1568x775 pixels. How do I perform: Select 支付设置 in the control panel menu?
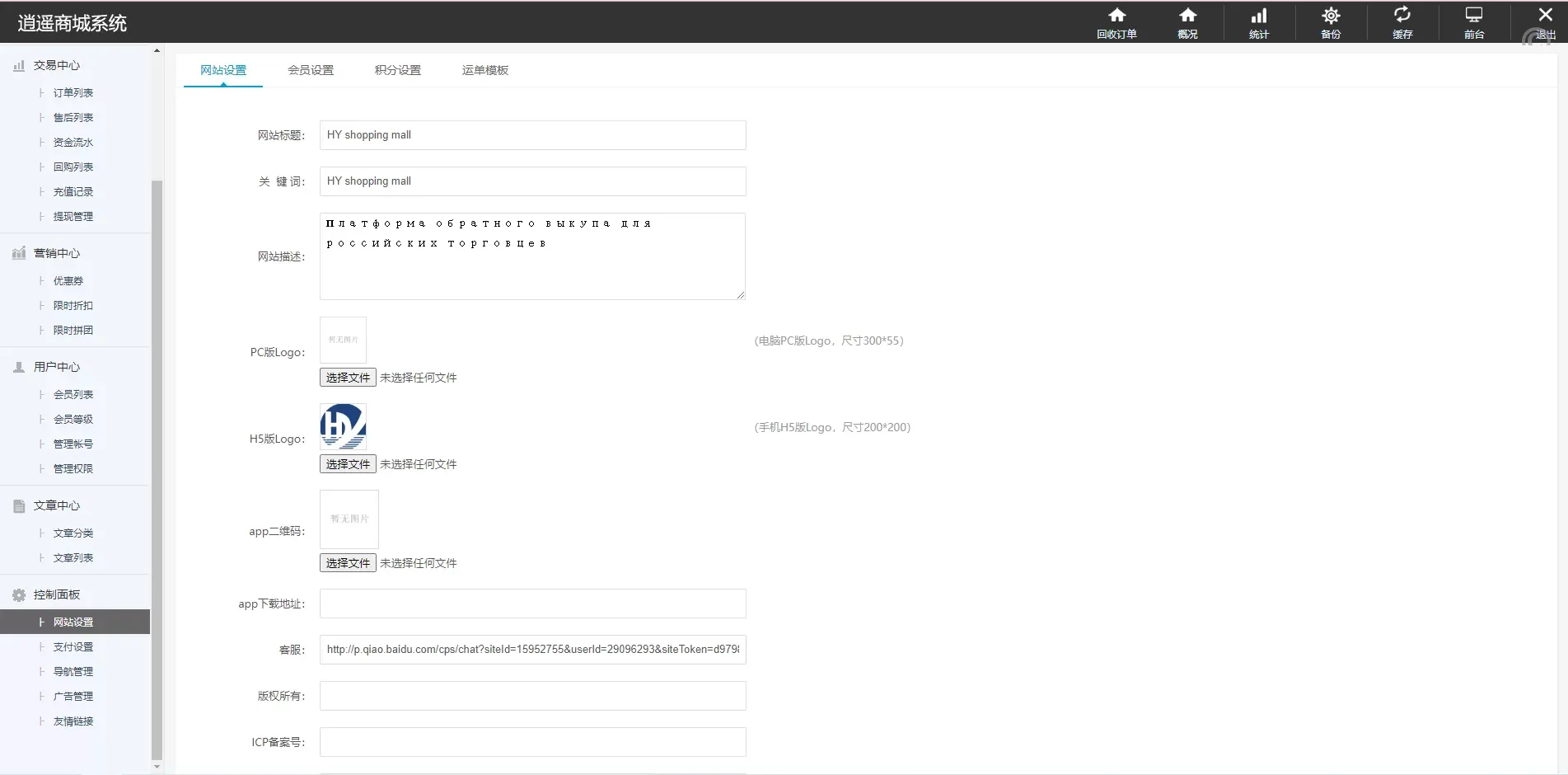click(73, 647)
